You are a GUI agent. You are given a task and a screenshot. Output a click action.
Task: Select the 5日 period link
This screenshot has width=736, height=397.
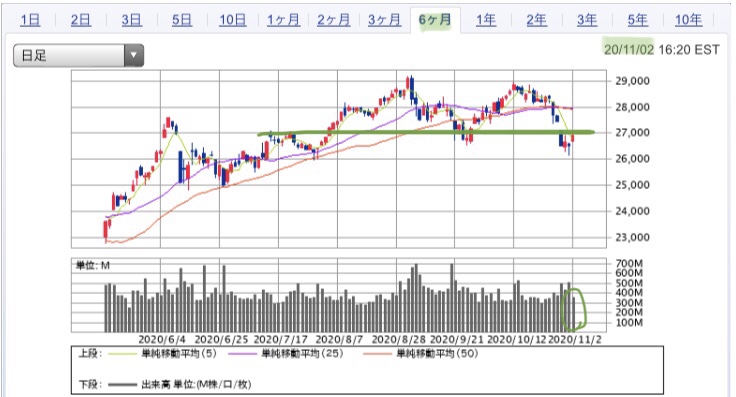pyautogui.click(x=182, y=20)
